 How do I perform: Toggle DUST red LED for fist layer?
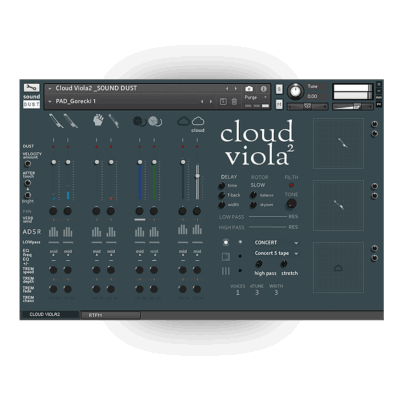coord(97,146)
